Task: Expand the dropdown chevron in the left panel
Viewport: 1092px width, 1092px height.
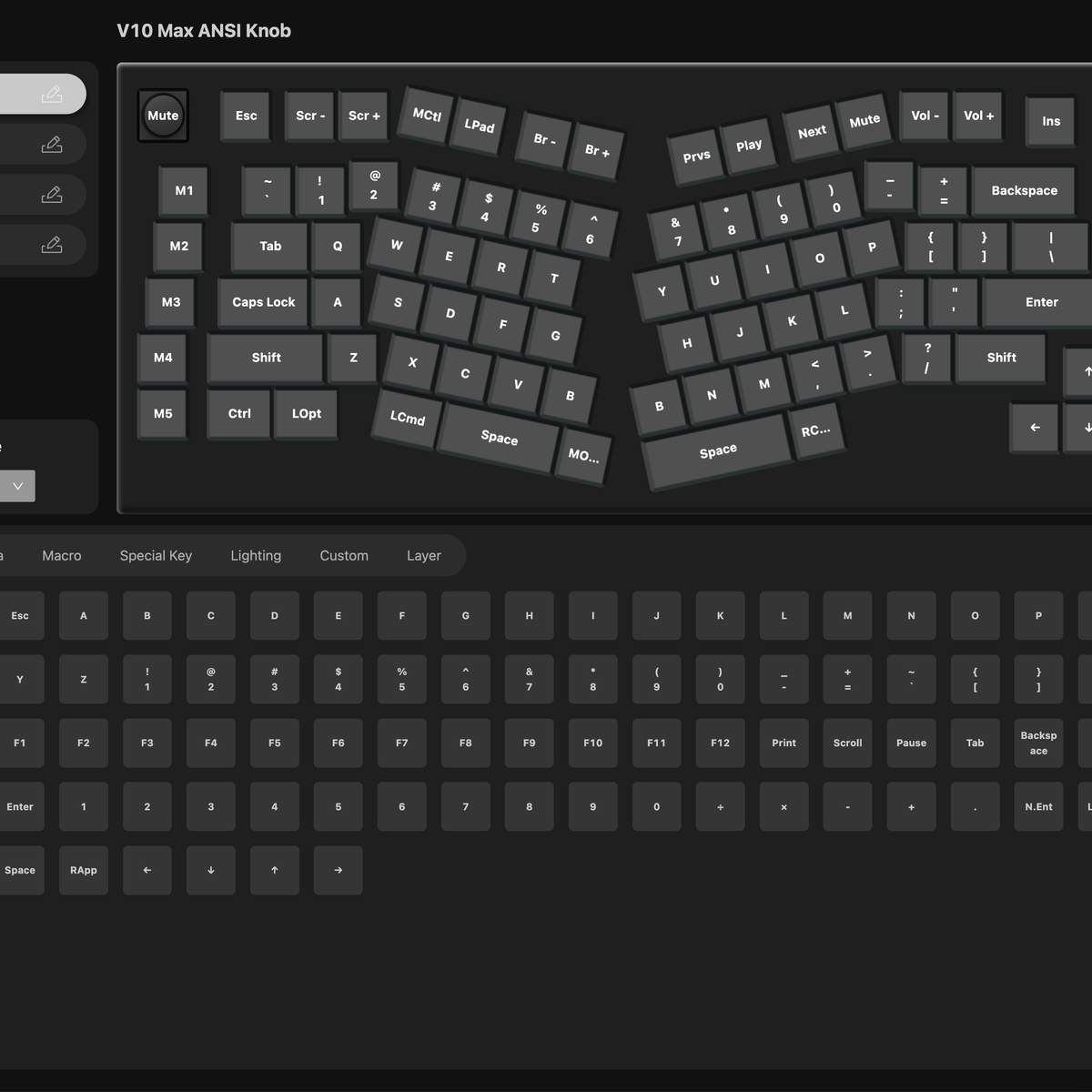Action: [17, 486]
